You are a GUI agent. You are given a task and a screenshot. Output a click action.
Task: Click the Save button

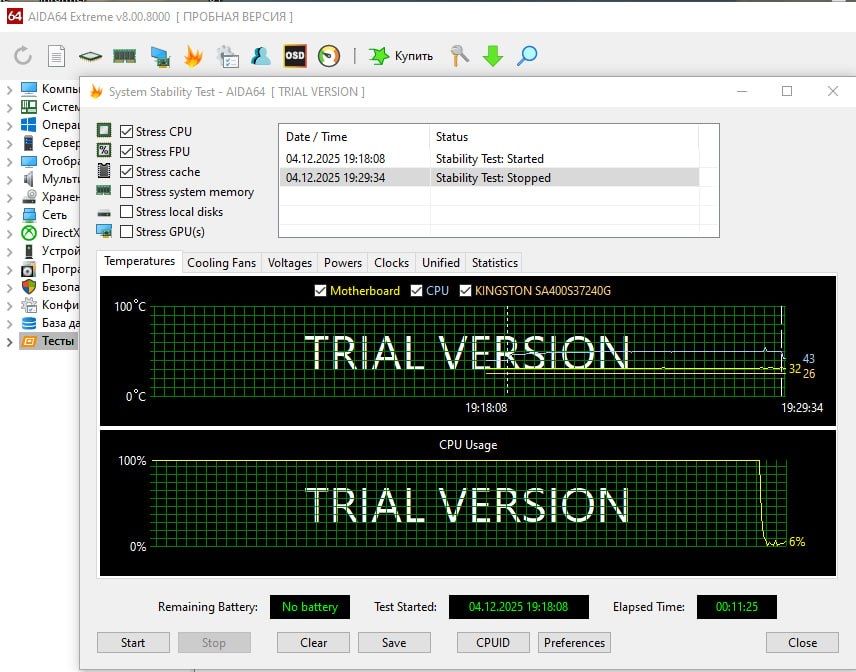394,643
